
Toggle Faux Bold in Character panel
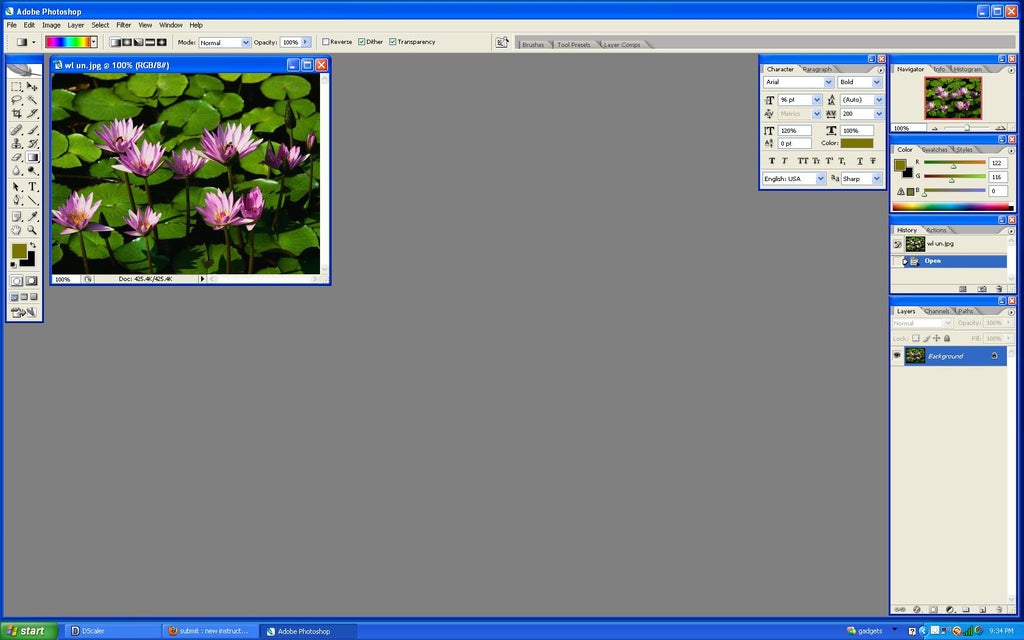pyautogui.click(x=772, y=161)
